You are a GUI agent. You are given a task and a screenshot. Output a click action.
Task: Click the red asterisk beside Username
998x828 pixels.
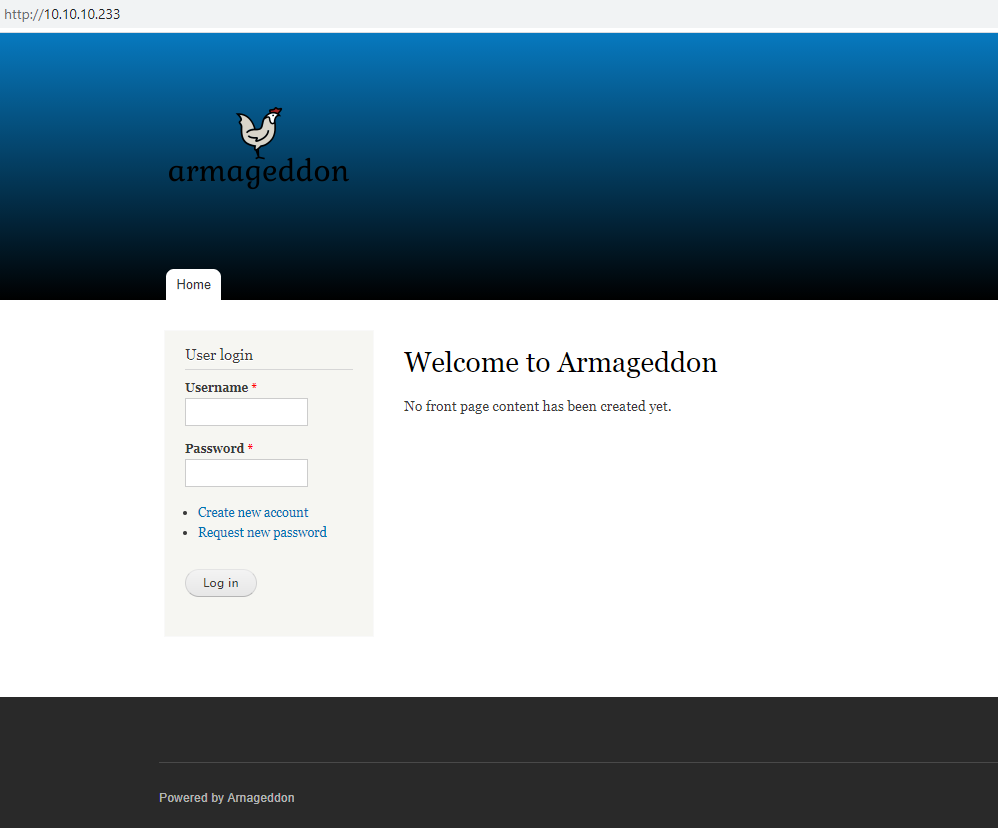[254, 388]
